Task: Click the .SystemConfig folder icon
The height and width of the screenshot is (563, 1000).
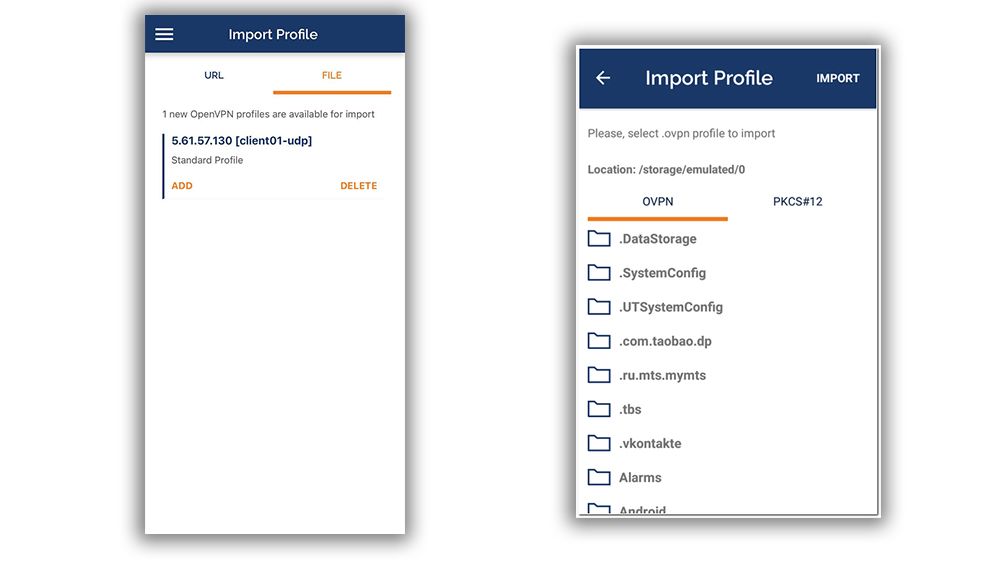Action: 599,273
